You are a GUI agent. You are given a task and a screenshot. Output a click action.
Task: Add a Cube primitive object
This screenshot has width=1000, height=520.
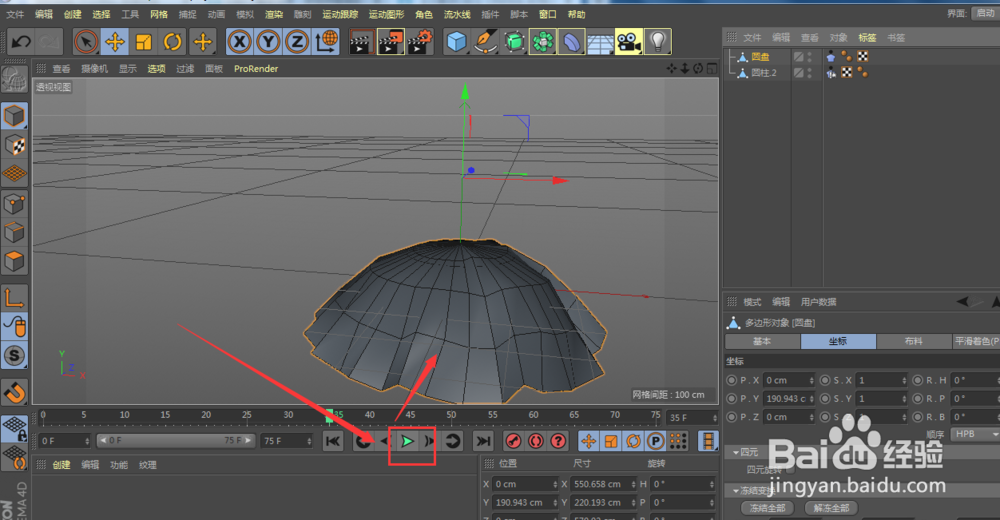457,42
